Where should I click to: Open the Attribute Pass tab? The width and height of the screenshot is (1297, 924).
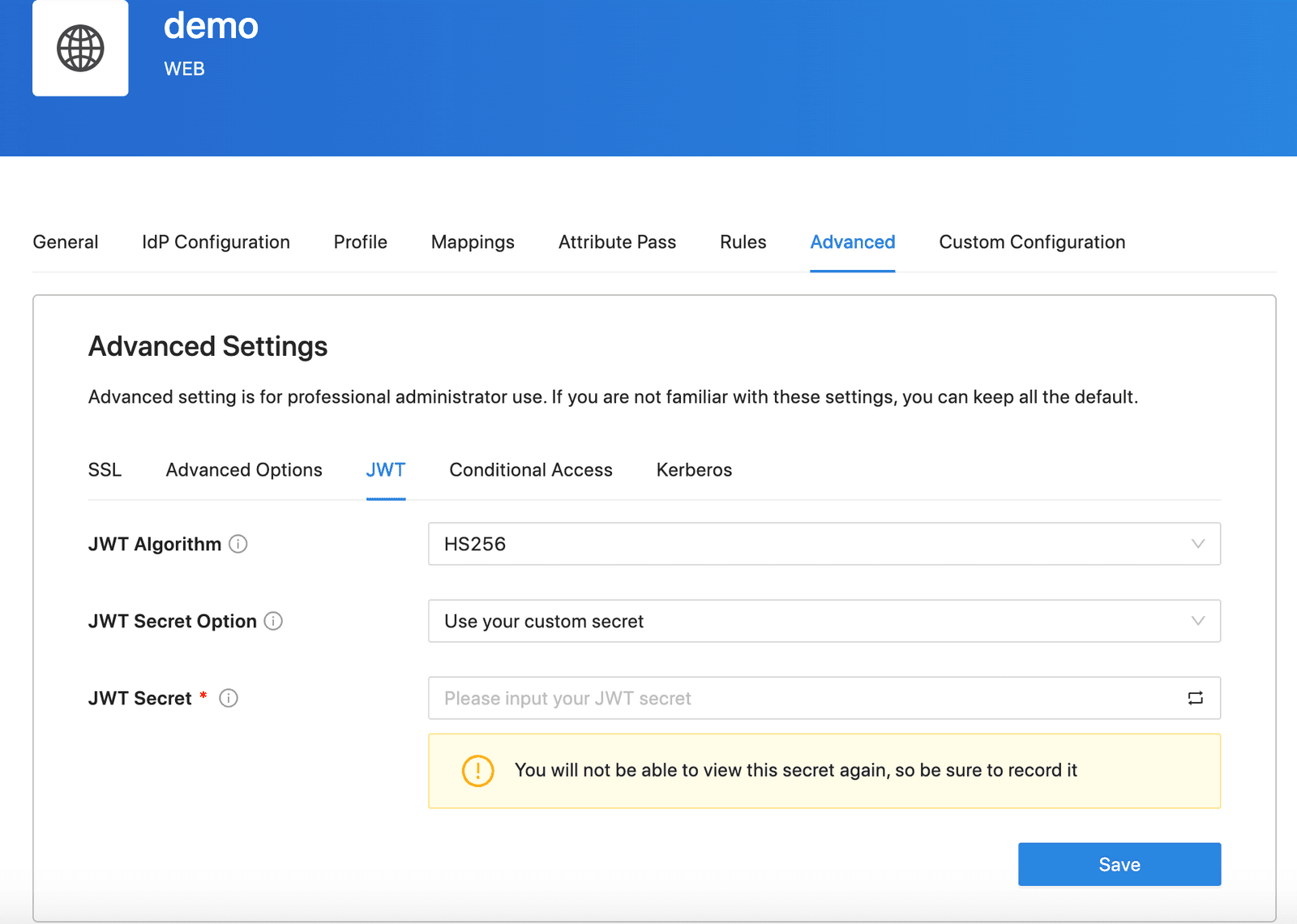pyautogui.click(x=617, y=242)
